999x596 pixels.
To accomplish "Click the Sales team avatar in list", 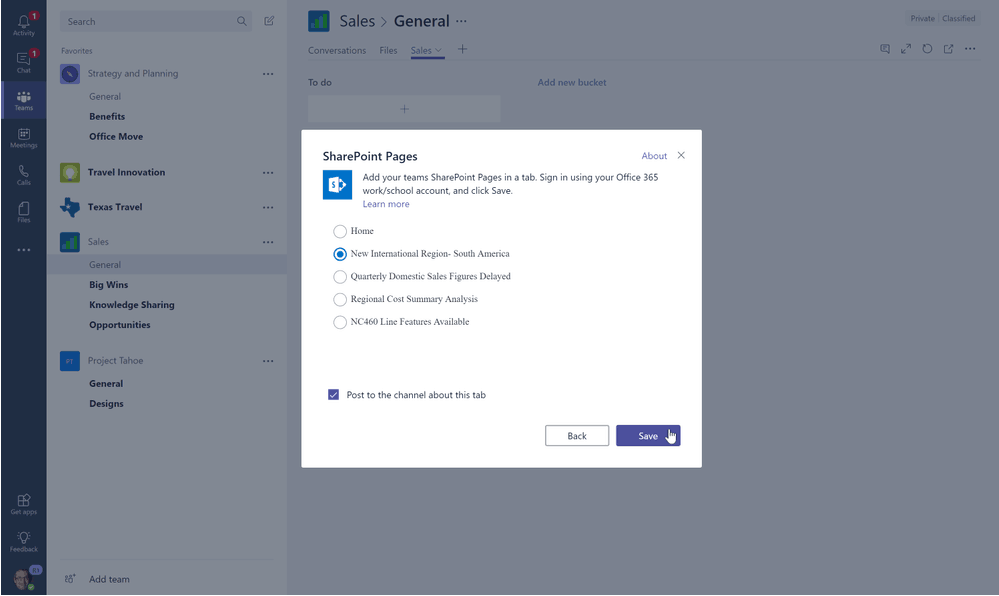I will click(x=70, y=242).
